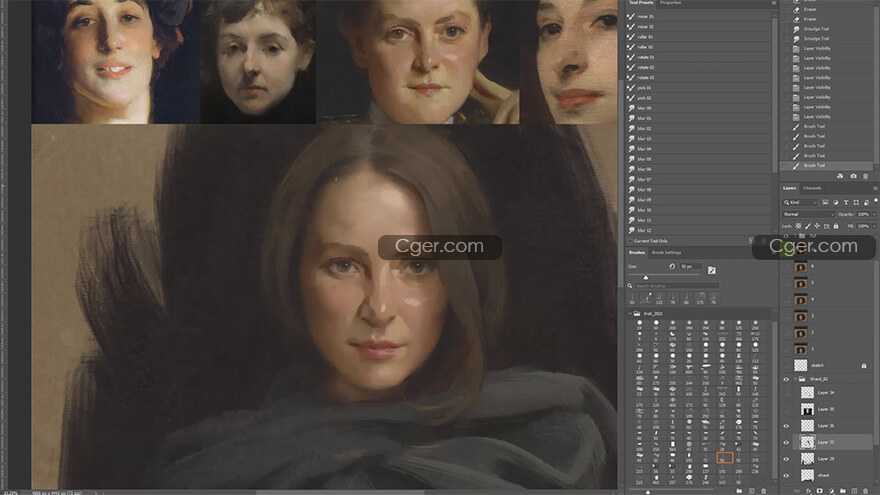880x495 pixels.
Task: Select the 'mixer 01' tool preset
Action: pyautogui.click(x=698, y=17)
